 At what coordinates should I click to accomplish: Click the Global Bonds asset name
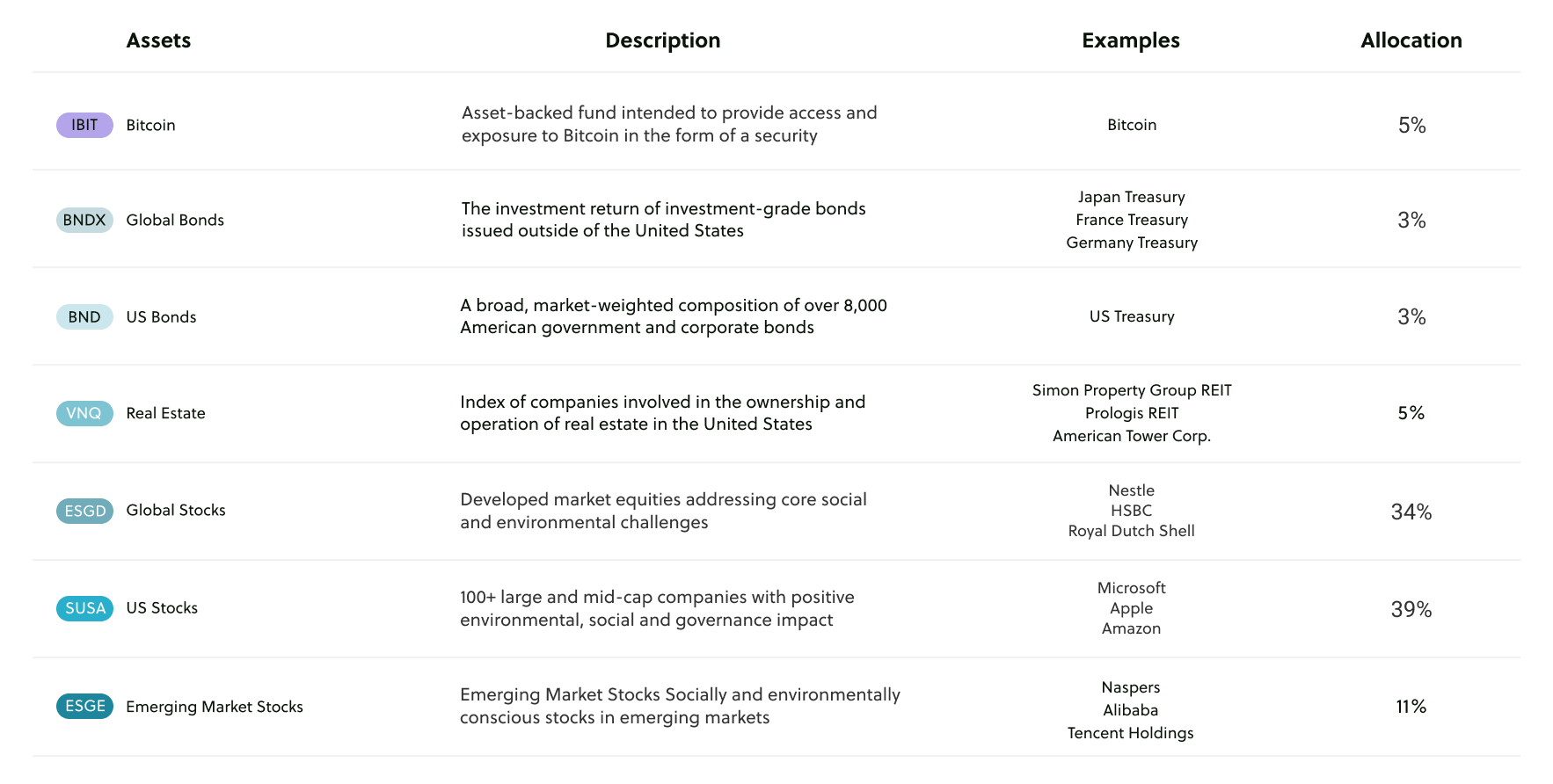(175, 220)
